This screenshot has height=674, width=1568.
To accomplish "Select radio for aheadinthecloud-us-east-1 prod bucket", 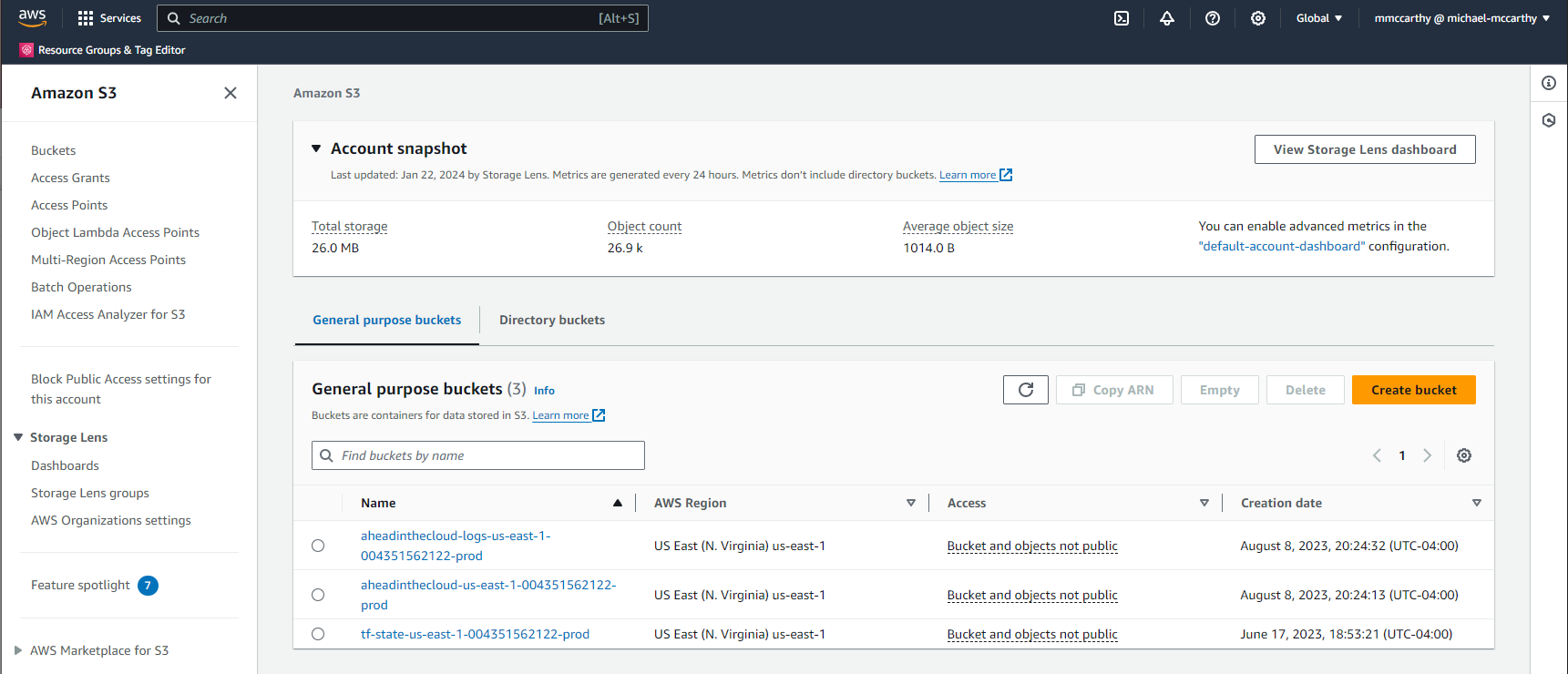I will point(318,595).
